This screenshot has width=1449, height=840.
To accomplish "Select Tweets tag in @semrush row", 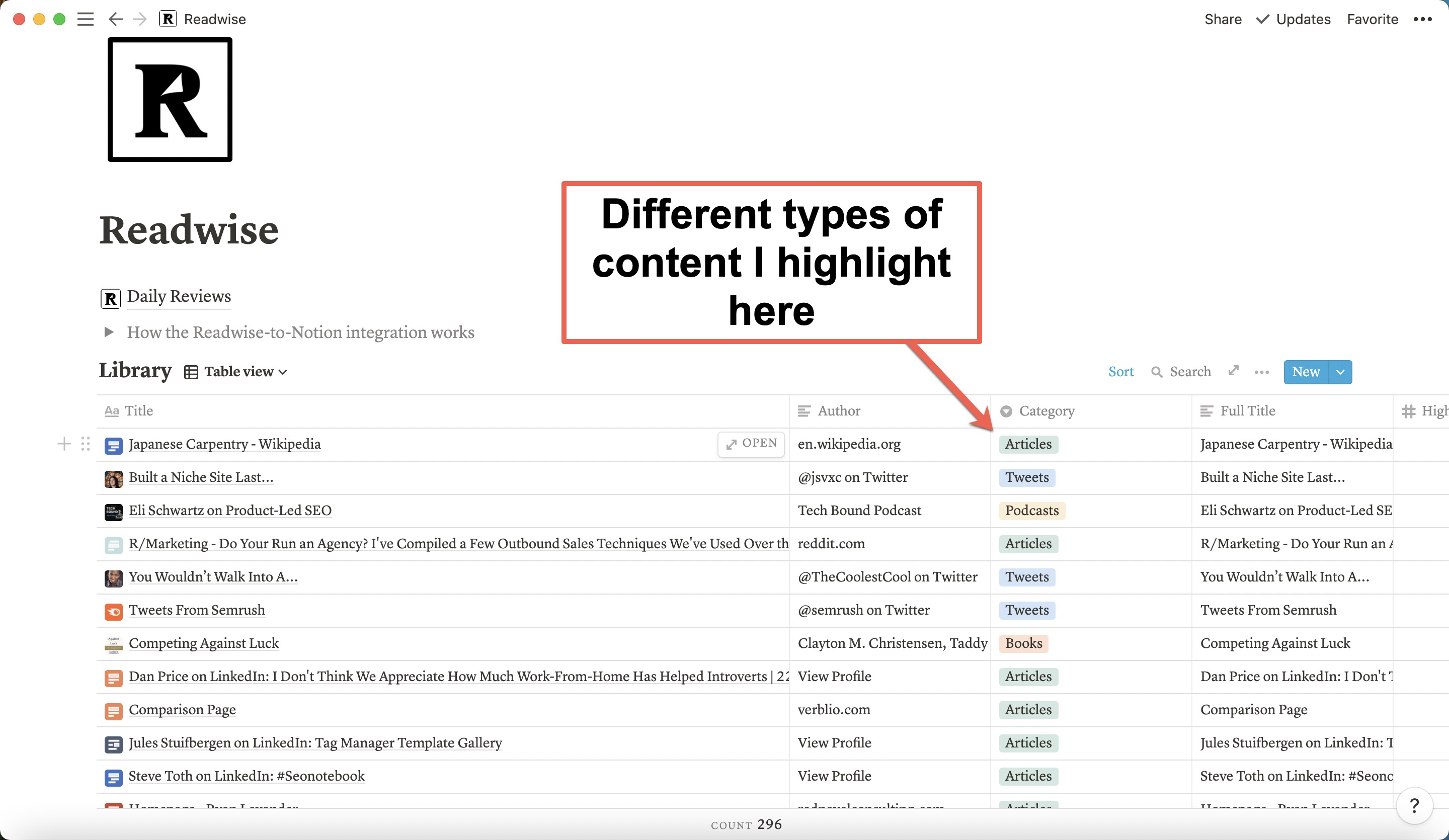I will (1027, 610).
